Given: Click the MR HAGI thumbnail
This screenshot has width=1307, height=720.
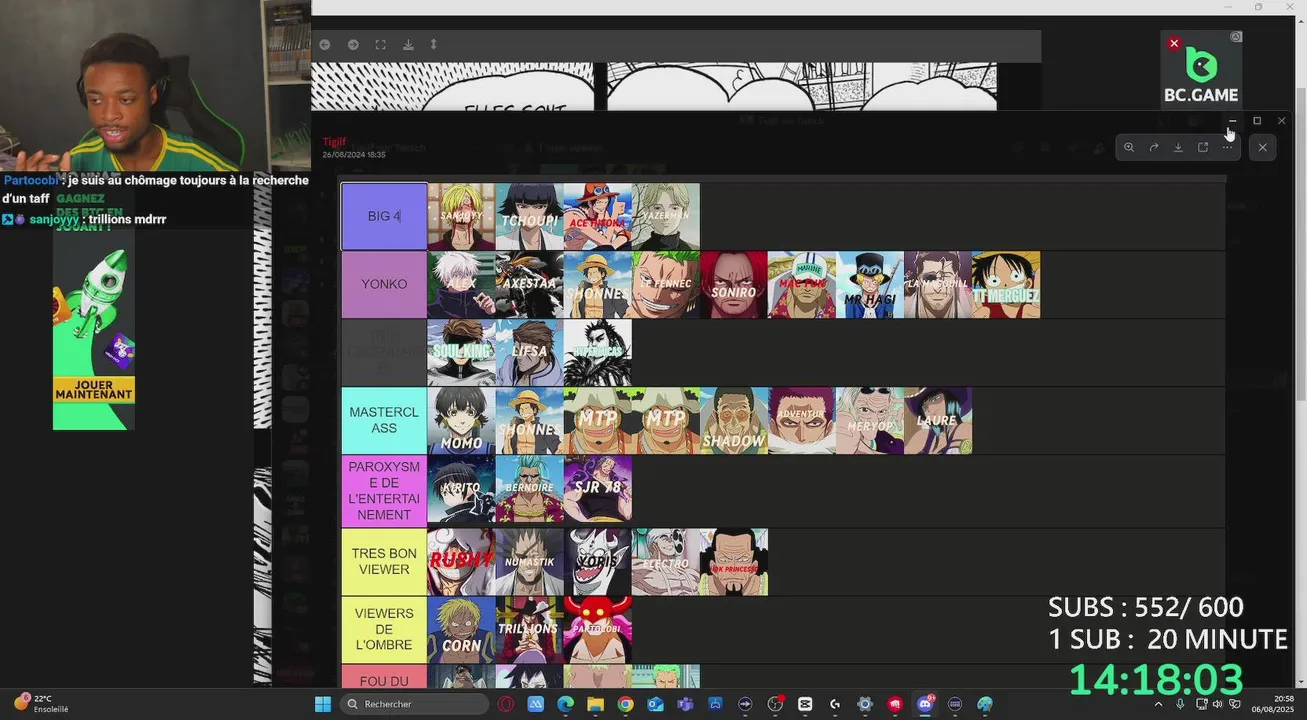Looking at the screenshot, I should (x=869, y=285).
